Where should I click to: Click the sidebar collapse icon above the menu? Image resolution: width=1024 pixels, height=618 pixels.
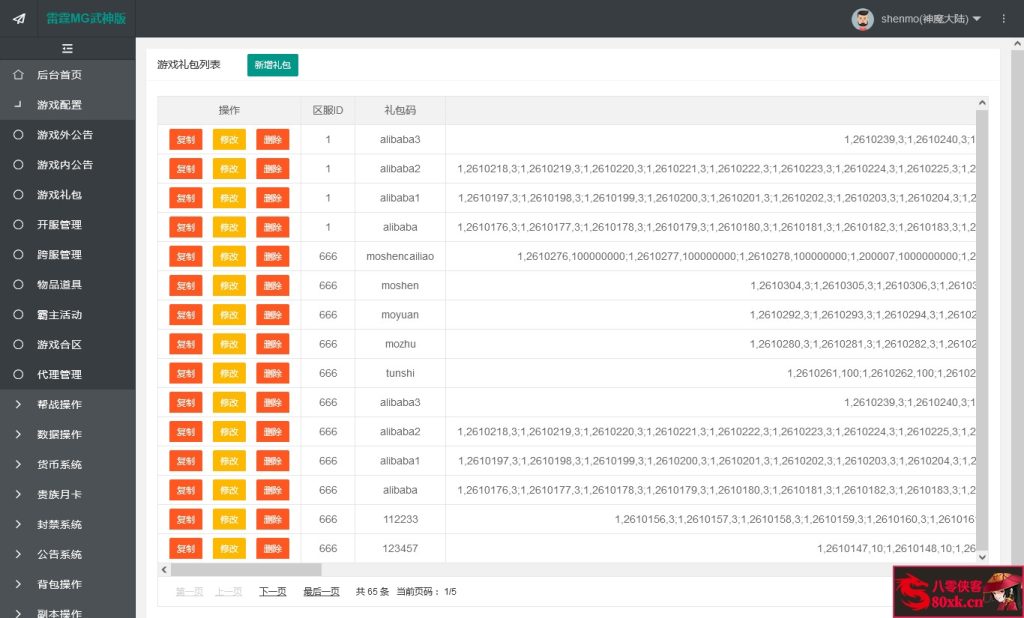tap(67, 48)
